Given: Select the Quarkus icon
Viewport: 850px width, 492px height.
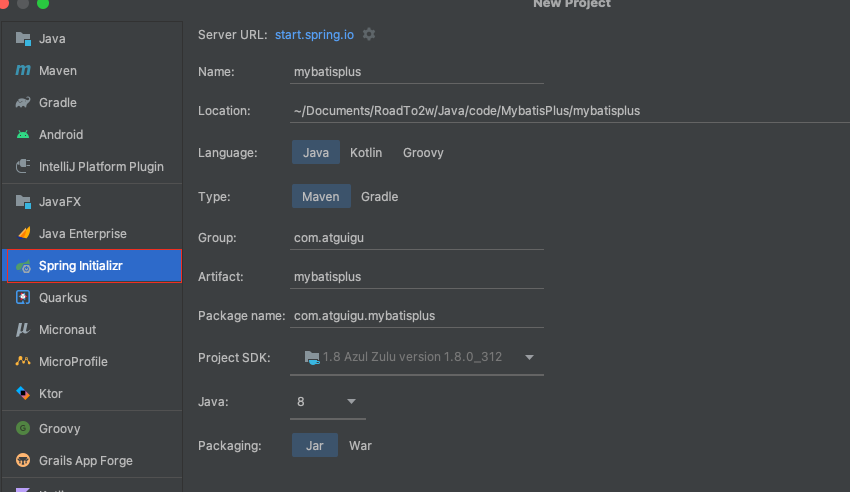Looking at the screenshot, I should (23, 297).
